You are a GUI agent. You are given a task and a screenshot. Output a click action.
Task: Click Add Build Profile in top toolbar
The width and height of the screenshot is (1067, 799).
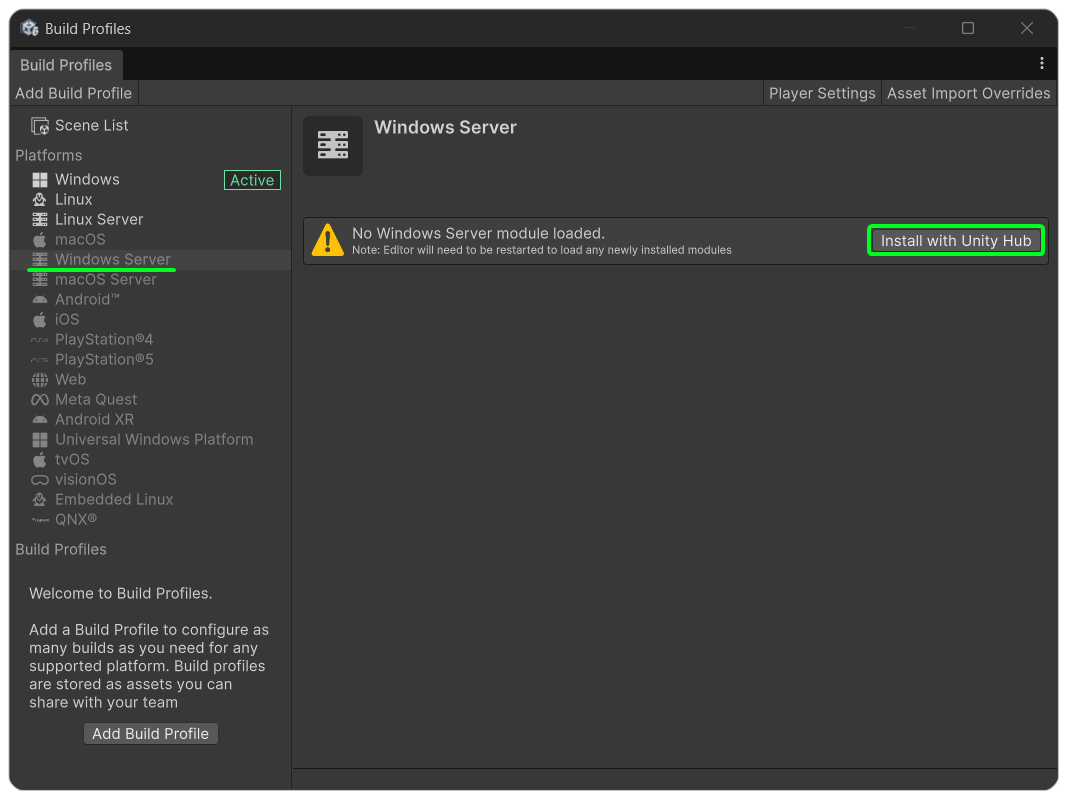tap(74, 93)
